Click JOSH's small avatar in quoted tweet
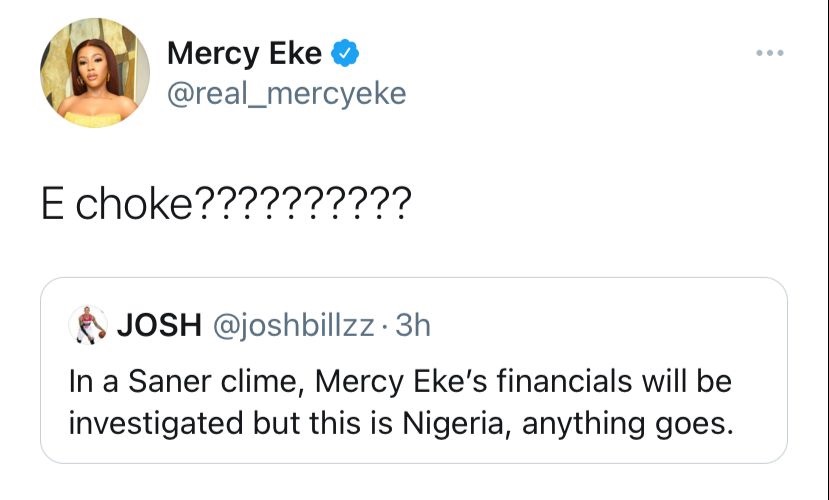 [x=89, y=325]
